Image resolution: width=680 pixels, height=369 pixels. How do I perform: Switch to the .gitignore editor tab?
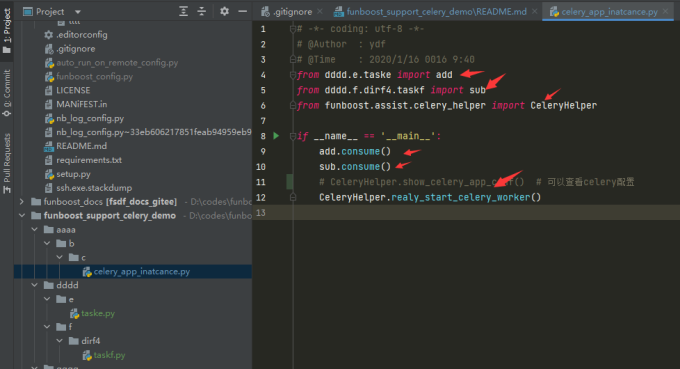[x=291, y=12]
